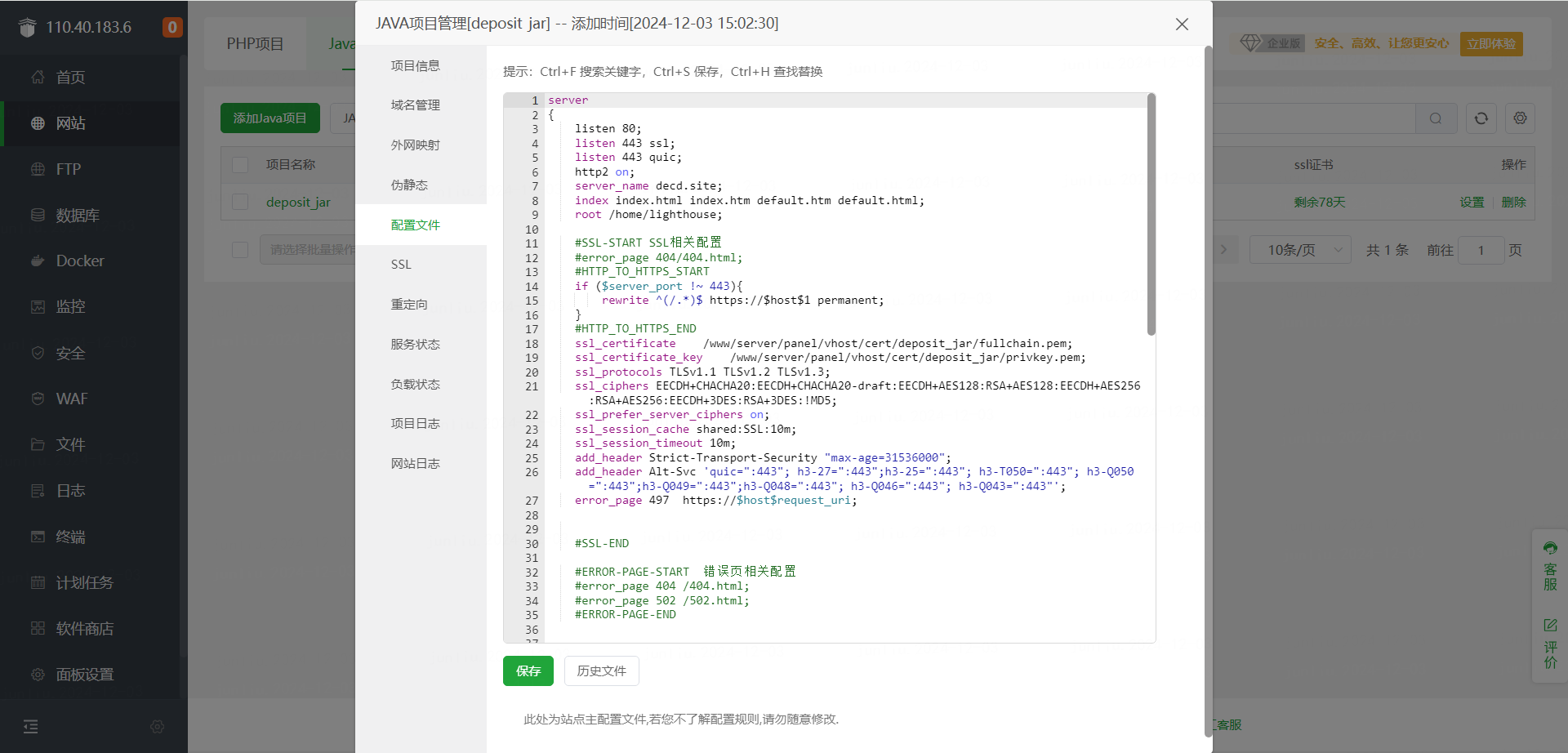Click the green 保存 button

528,671
